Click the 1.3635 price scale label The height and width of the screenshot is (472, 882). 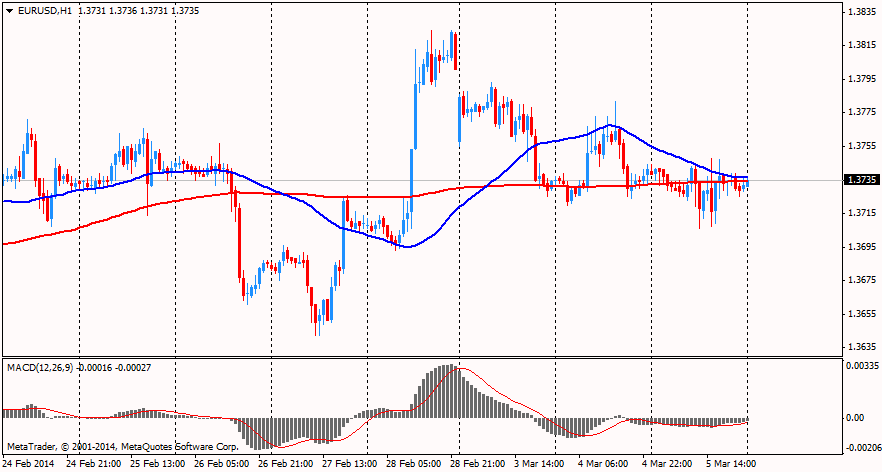click(x=861, y=347)
